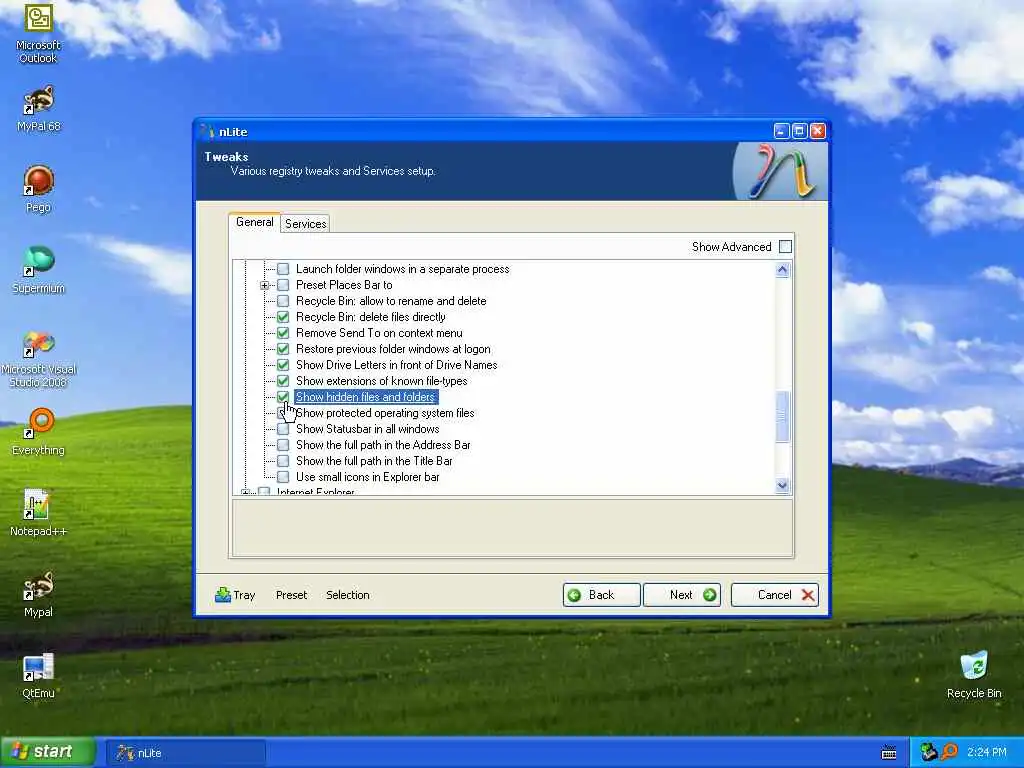The image size is (1024, 768).
Task: Switch to the Services tab
Action: coord(305,223)
